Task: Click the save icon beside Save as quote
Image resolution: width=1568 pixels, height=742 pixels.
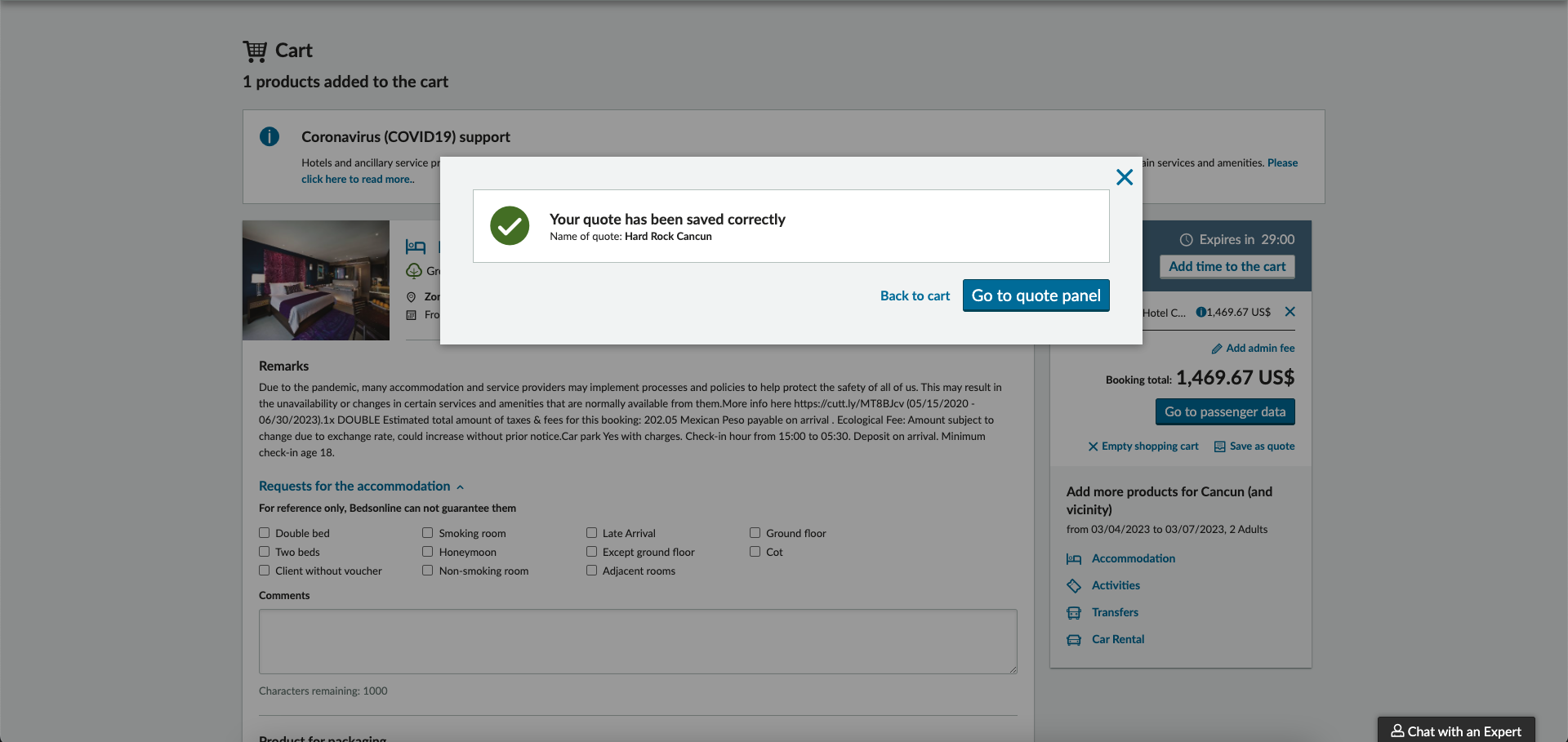Action: [1219, 447]
